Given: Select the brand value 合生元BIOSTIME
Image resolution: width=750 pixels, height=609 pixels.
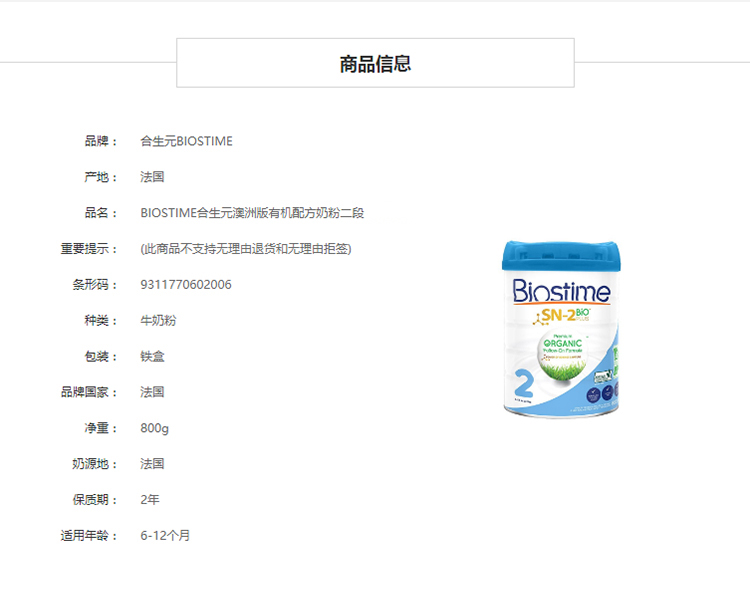Looking at the screenshot, I should [x=186, y=141].
